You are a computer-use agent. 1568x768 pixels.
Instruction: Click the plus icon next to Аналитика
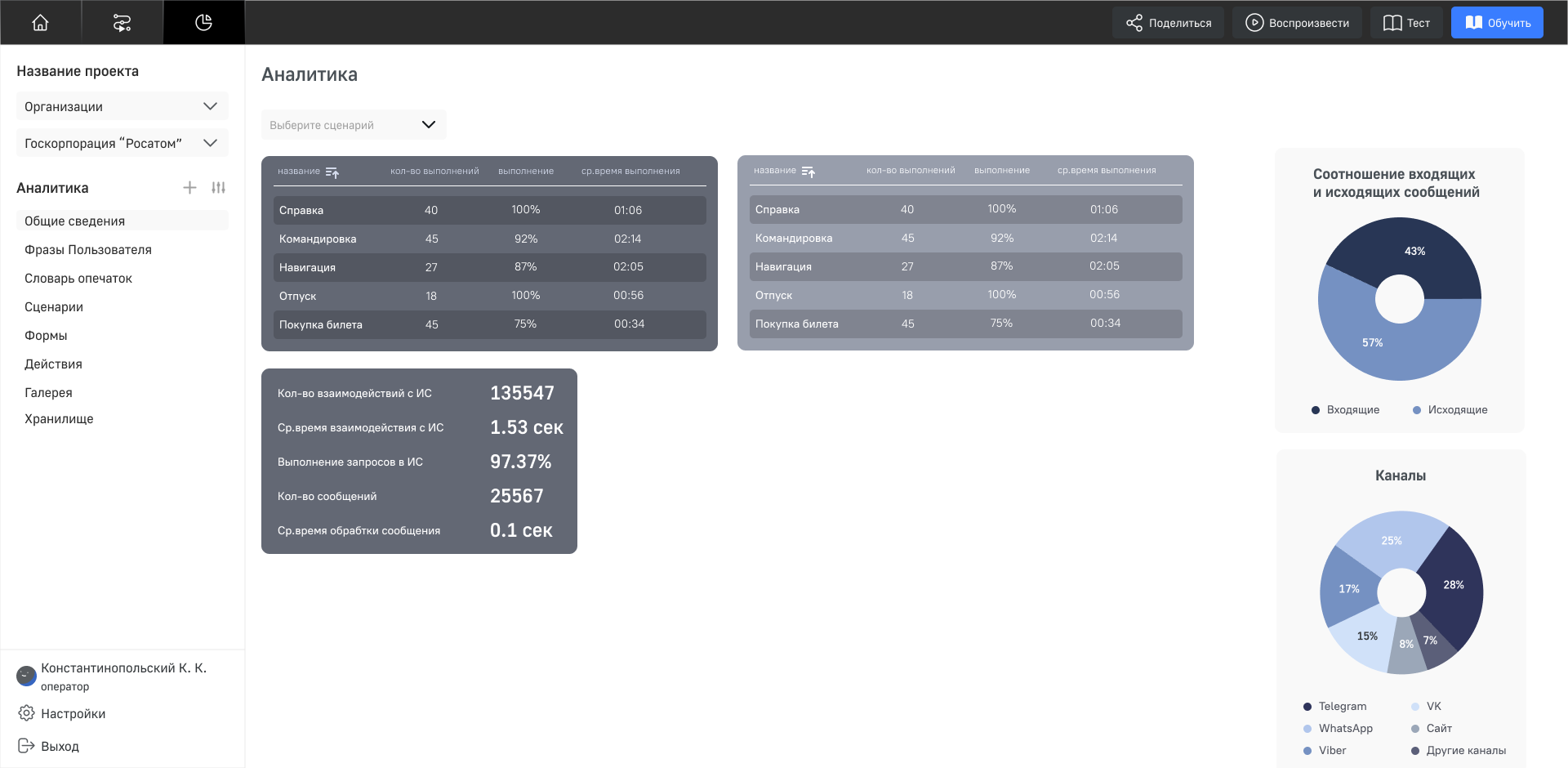pos(189,187)
